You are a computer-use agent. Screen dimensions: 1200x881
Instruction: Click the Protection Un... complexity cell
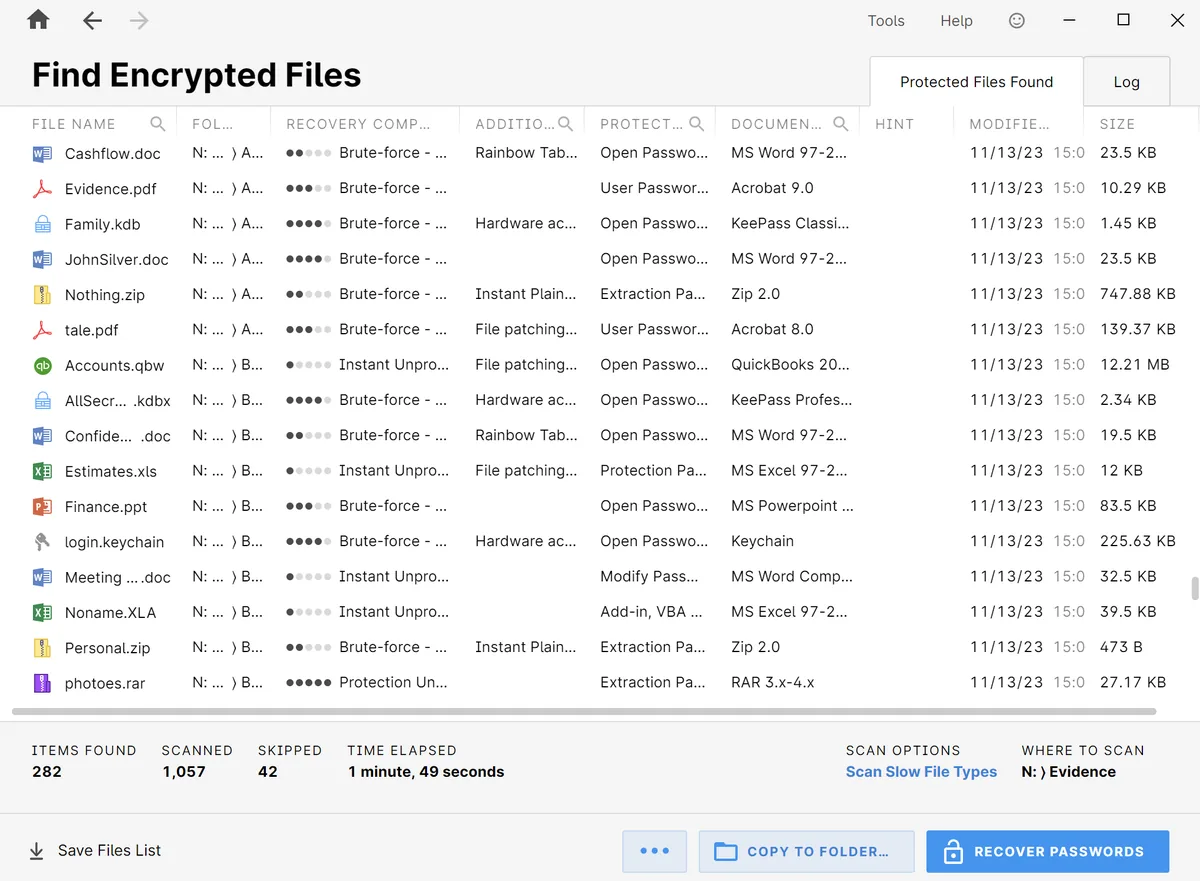(393, 682)
